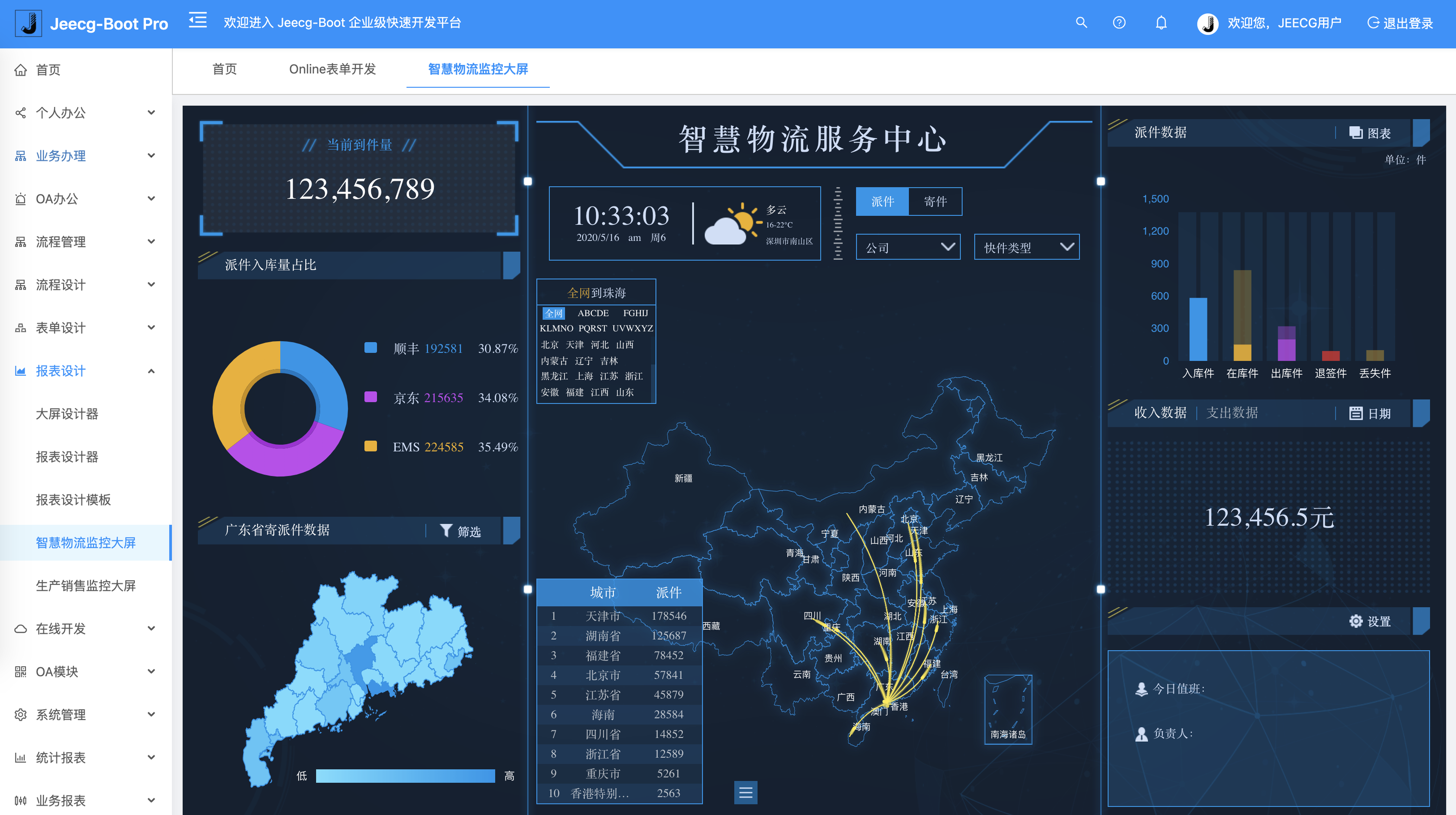Click the 设置 gear icon
Screen dimensions: 1456x815
1355,621
